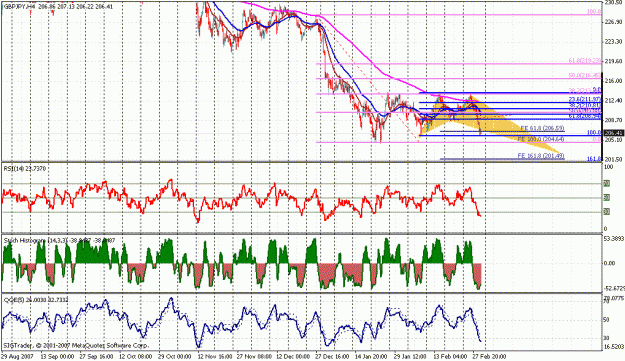Select the FE 61.8 (206.59) expansion label

coord(542,128)
